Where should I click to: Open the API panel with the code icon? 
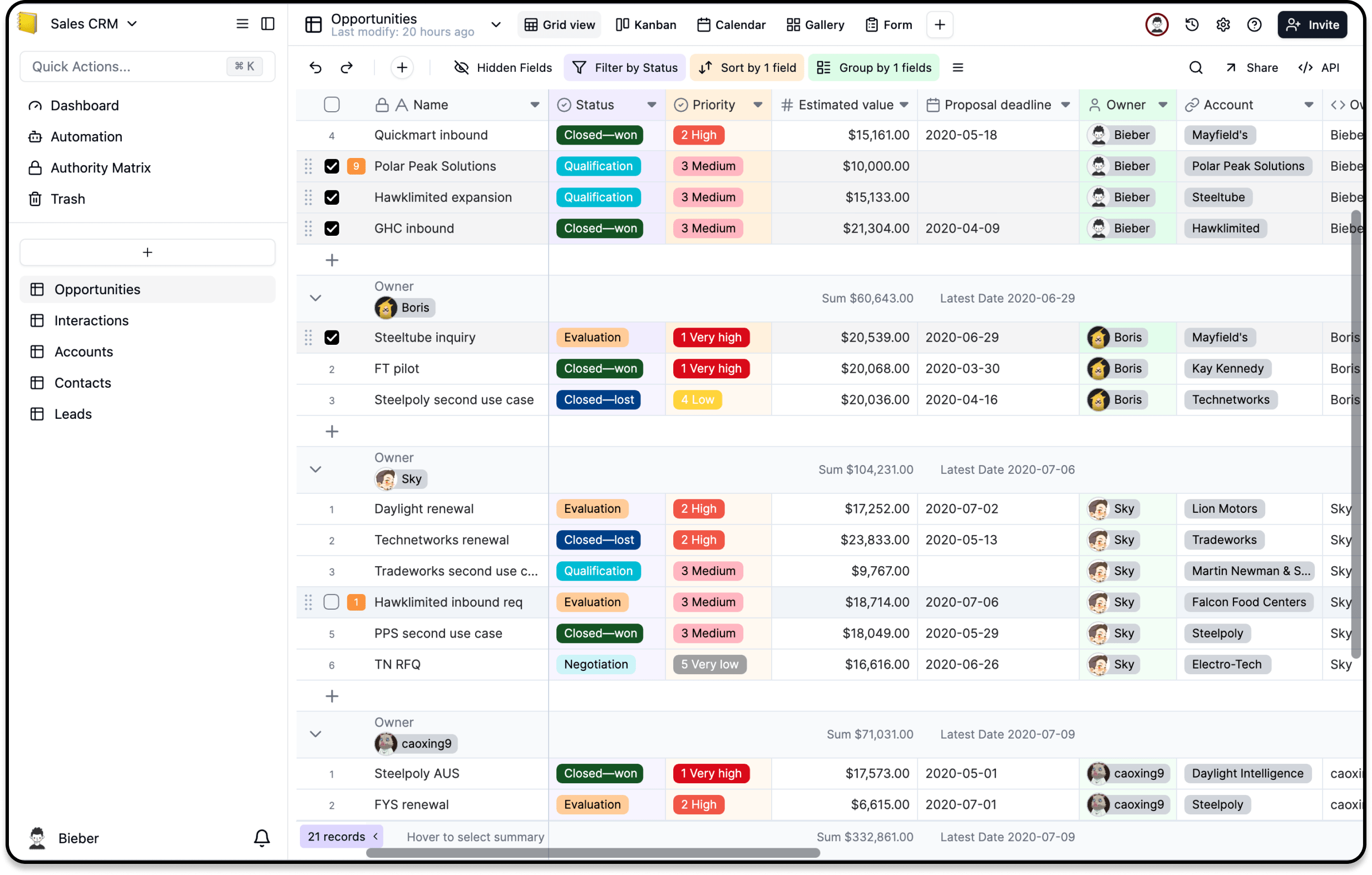1305,67
